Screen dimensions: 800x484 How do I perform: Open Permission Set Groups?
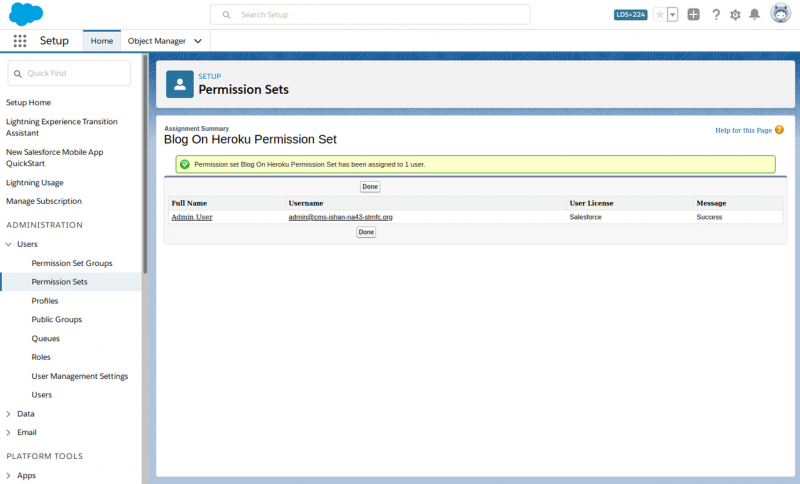pos(72,263)
